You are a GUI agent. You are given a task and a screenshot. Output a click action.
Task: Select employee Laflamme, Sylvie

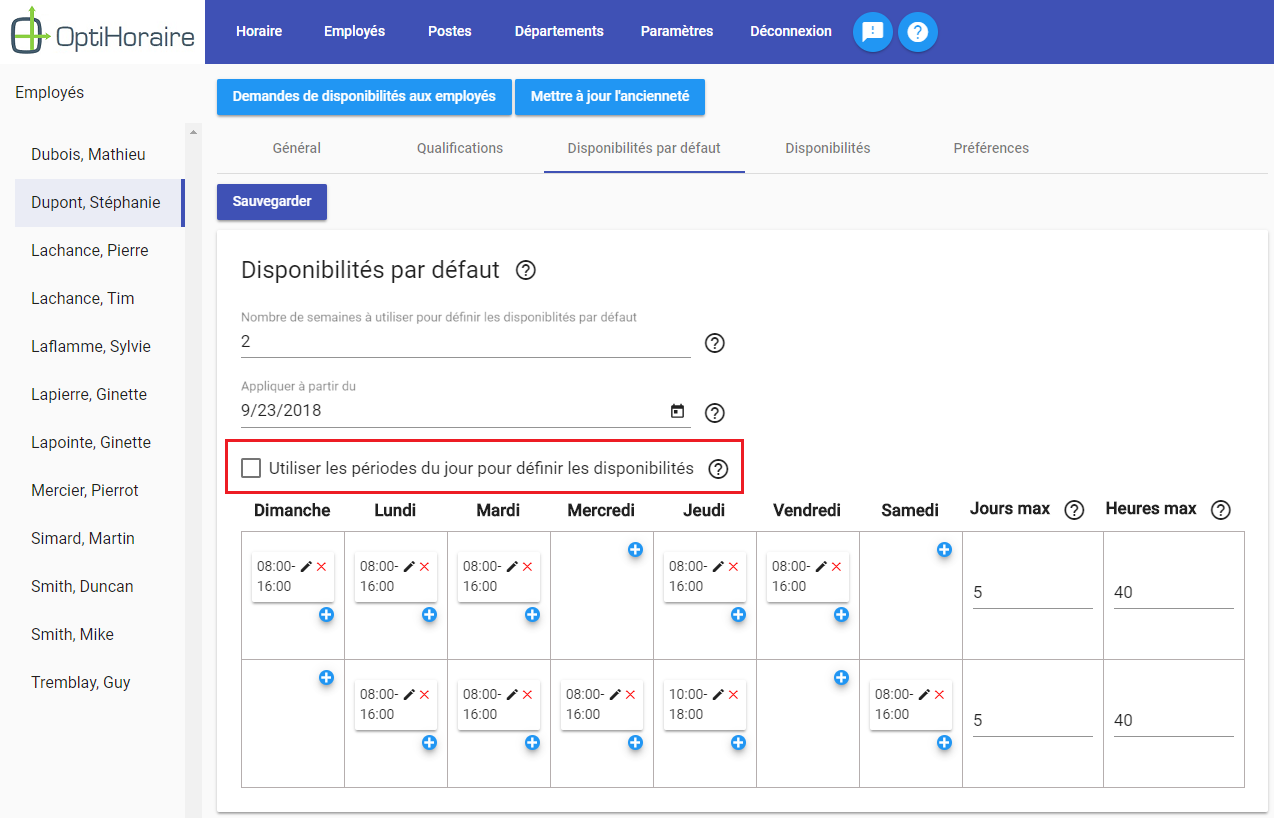point(100,346)
